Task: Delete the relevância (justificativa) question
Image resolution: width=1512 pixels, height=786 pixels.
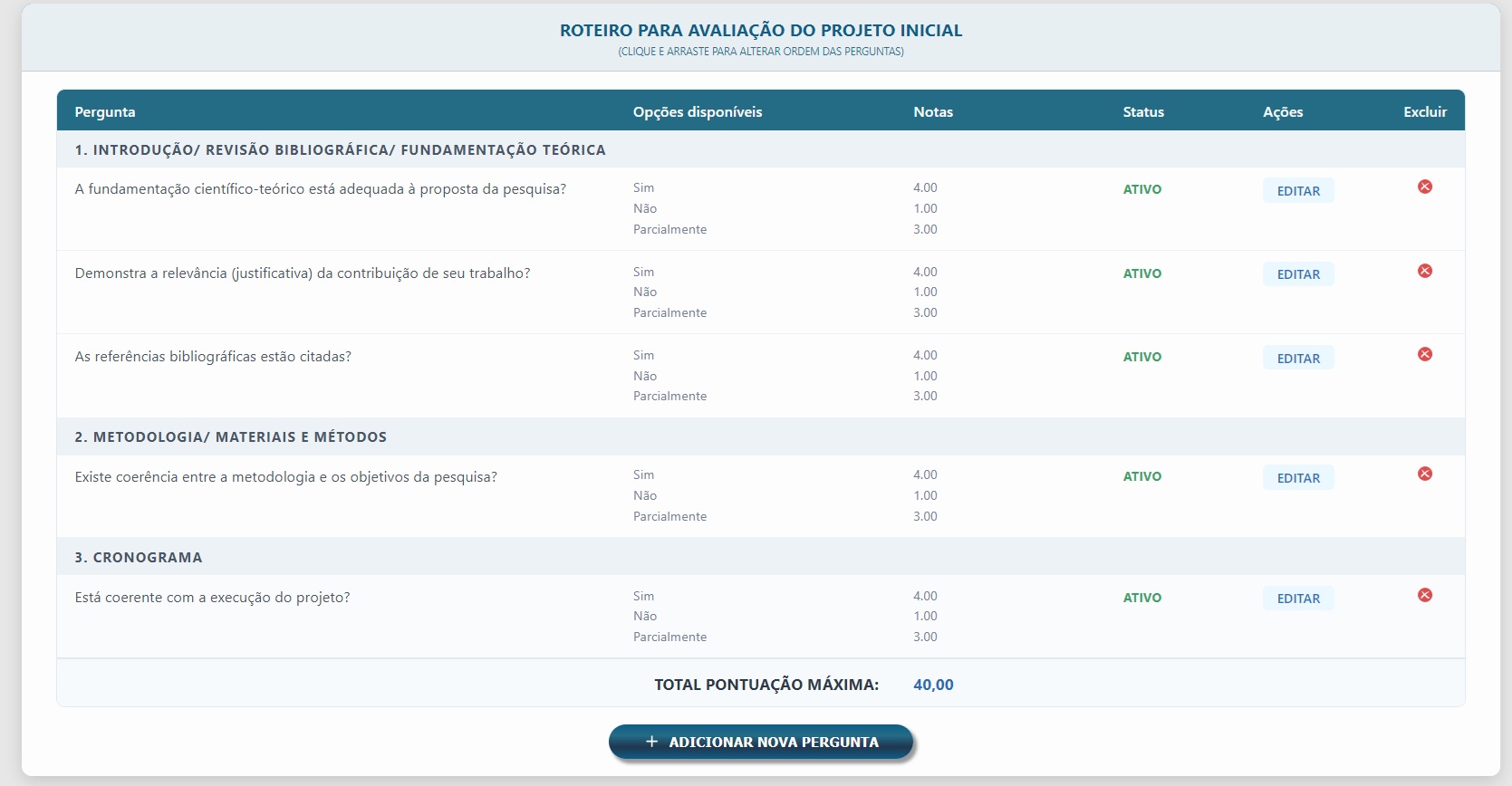Action: coord(1424,271)
